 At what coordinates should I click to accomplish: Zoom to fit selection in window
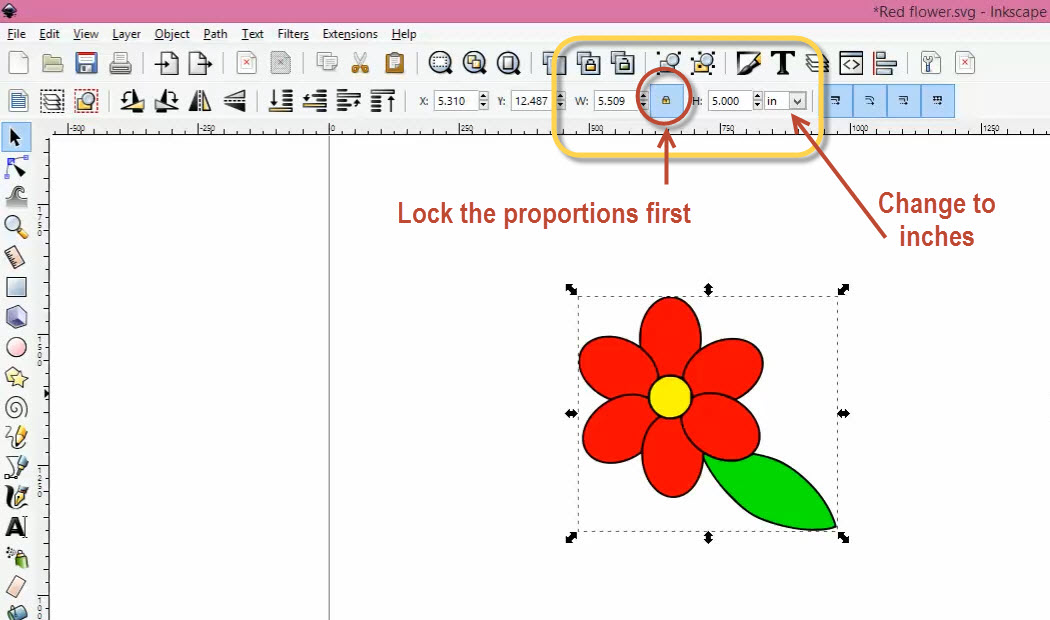(440, 63)
